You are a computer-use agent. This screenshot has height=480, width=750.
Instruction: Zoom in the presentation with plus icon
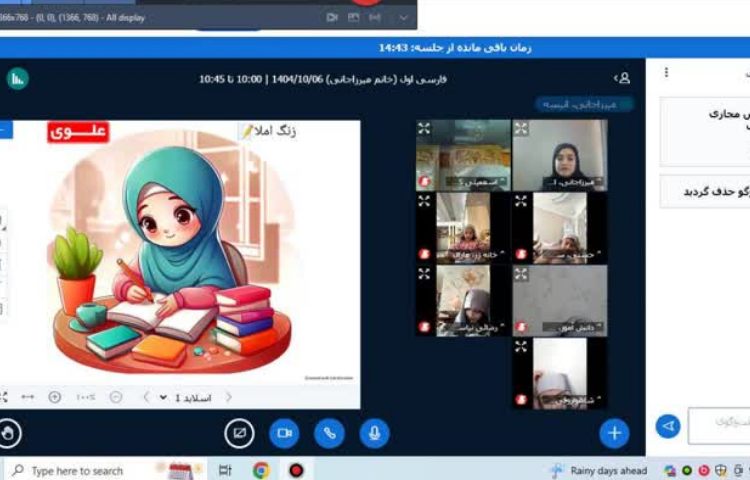(55, 397)
